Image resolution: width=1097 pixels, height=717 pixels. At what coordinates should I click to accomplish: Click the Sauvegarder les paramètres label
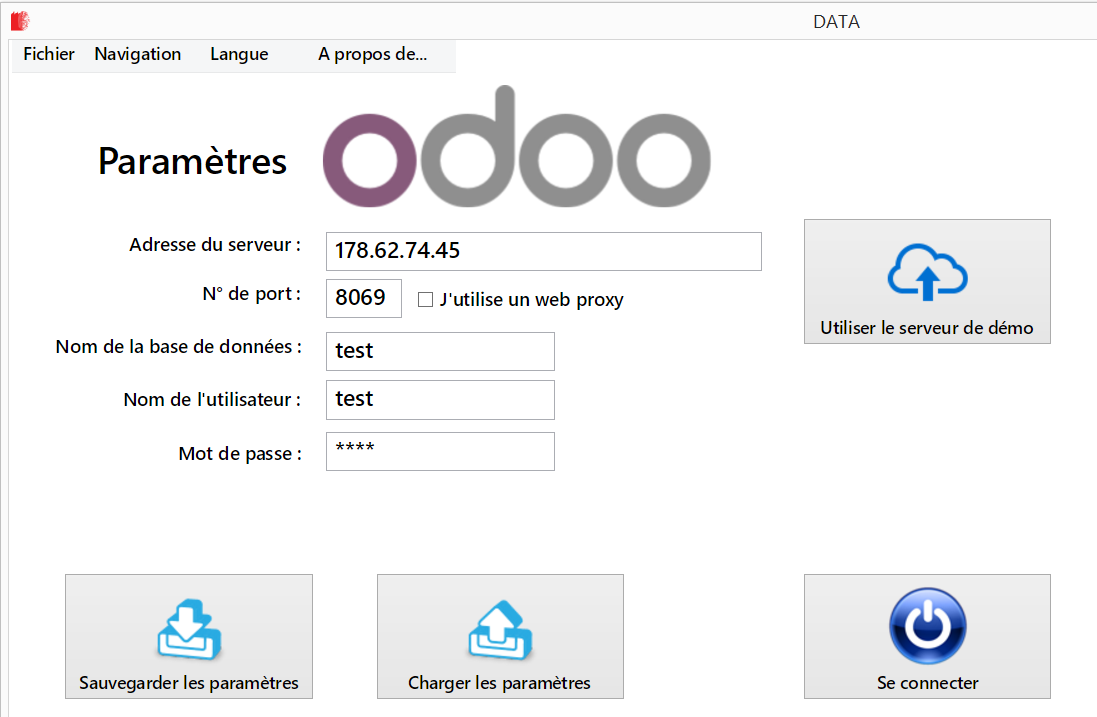(x=189, y=683)
